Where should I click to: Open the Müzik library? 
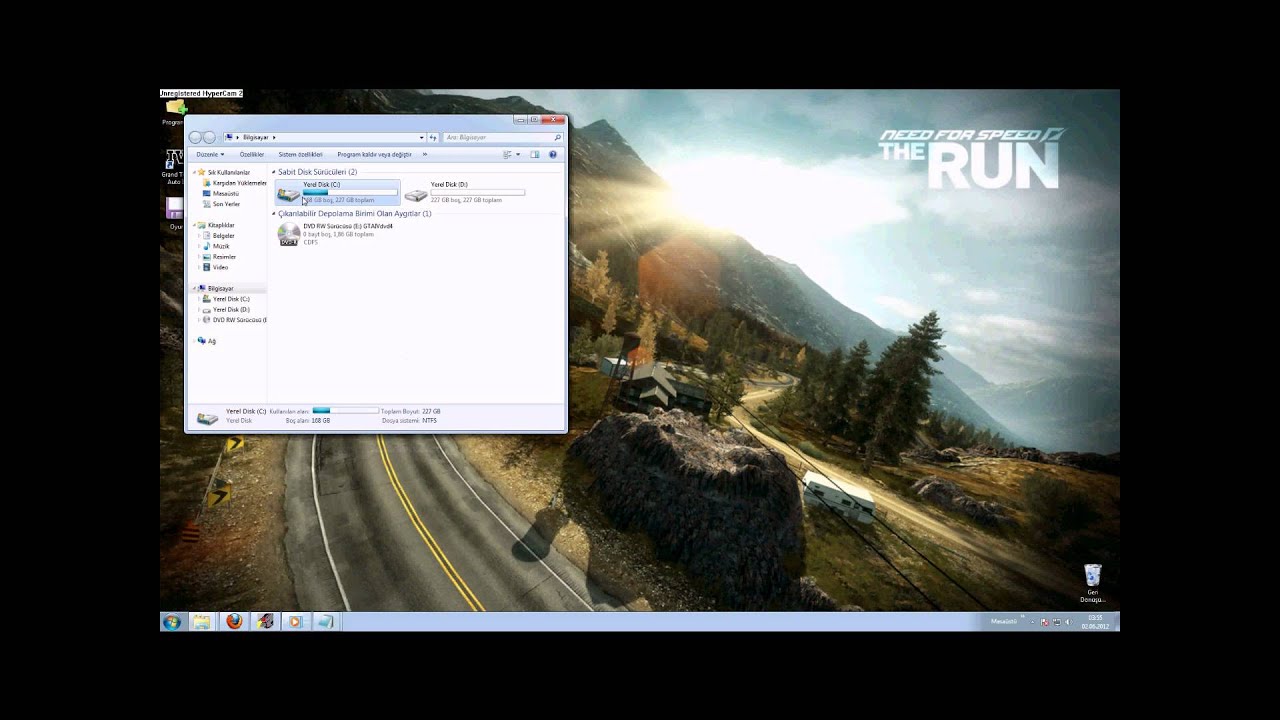pos(221,246)
